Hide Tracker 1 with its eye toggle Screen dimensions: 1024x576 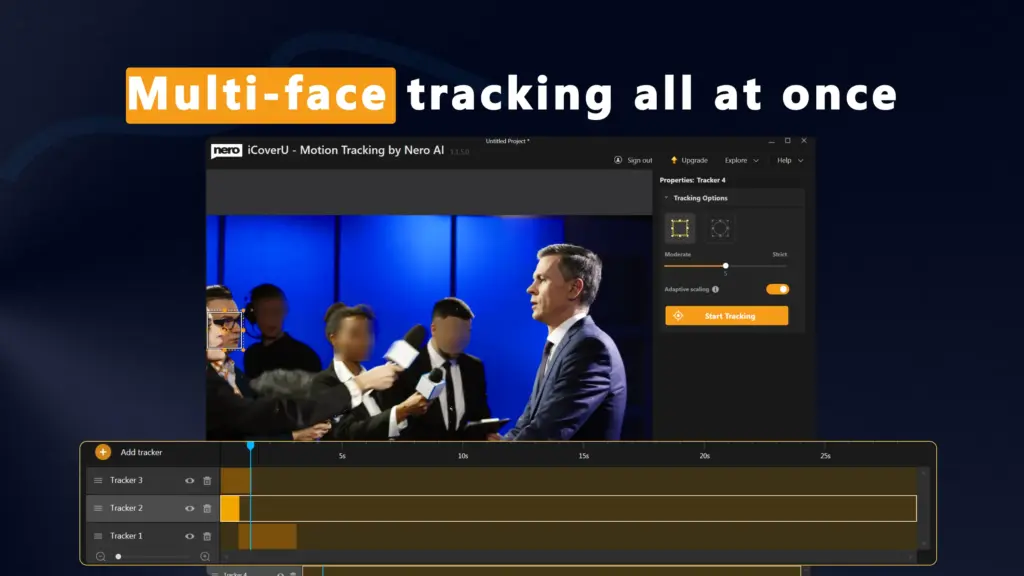pos(189,536)
